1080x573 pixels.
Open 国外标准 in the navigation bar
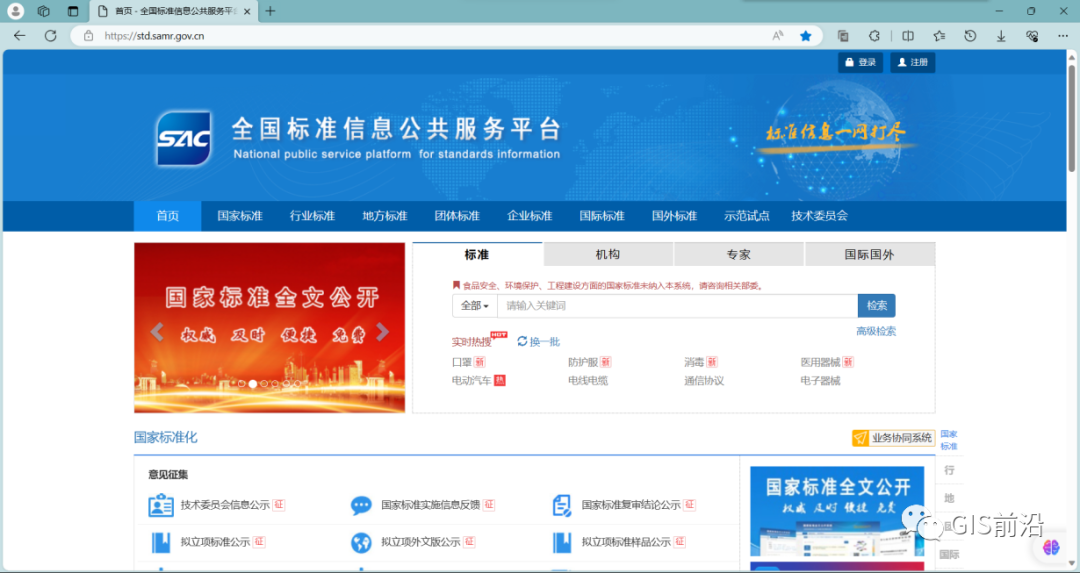tap(674, 216)
